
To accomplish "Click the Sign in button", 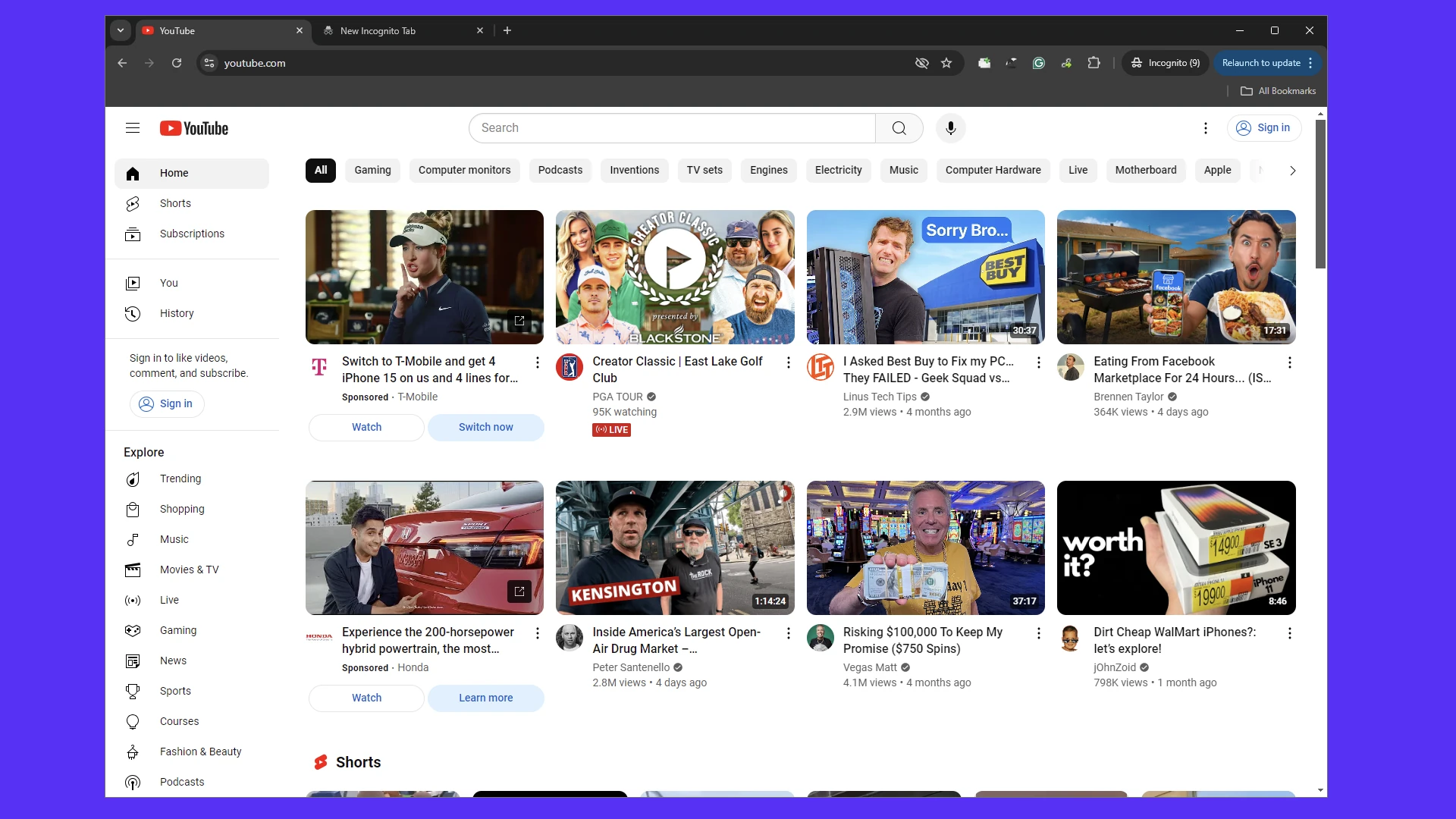I will pos(1264,128).
